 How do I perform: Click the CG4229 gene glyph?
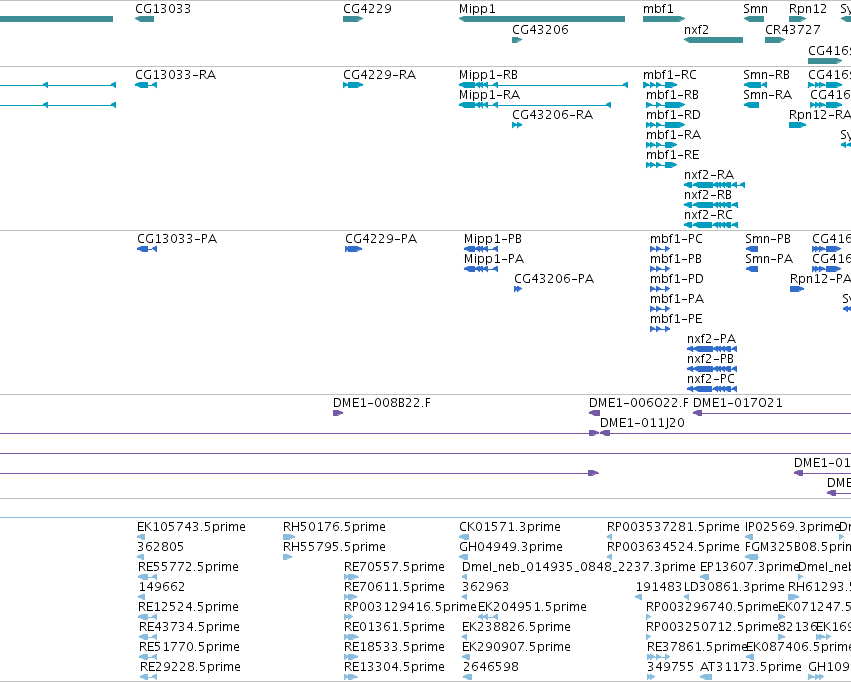pos(353,19)
